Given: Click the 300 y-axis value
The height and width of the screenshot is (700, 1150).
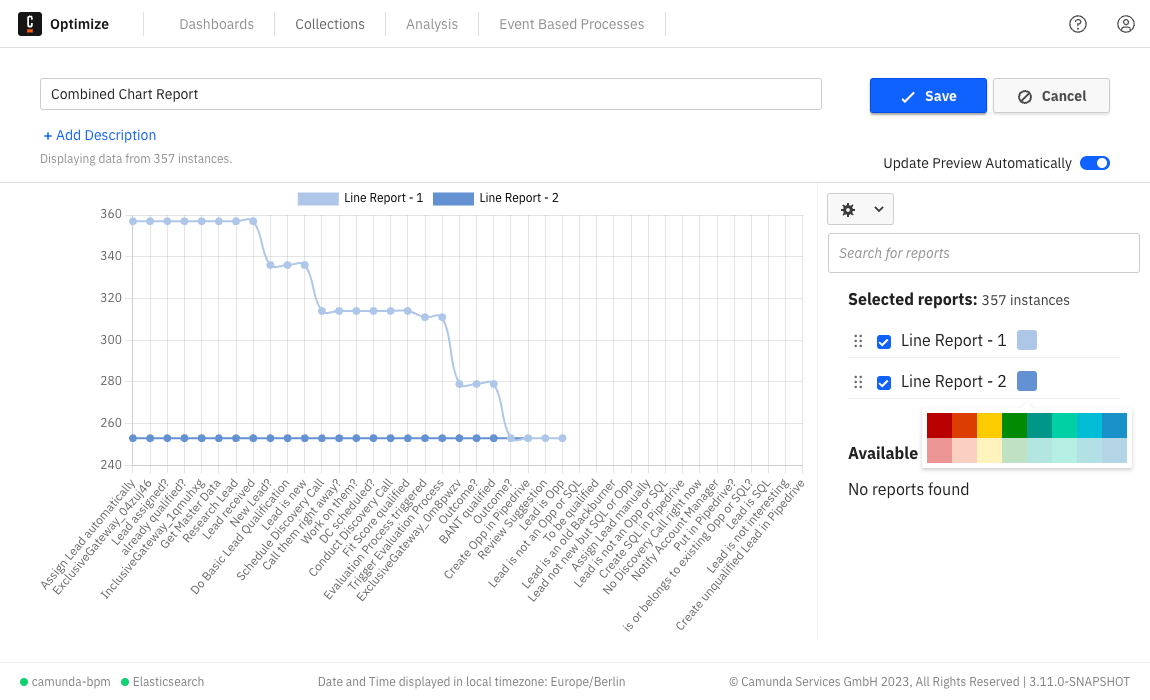Looking at the screenshot, I should click(x=111, y=340).
